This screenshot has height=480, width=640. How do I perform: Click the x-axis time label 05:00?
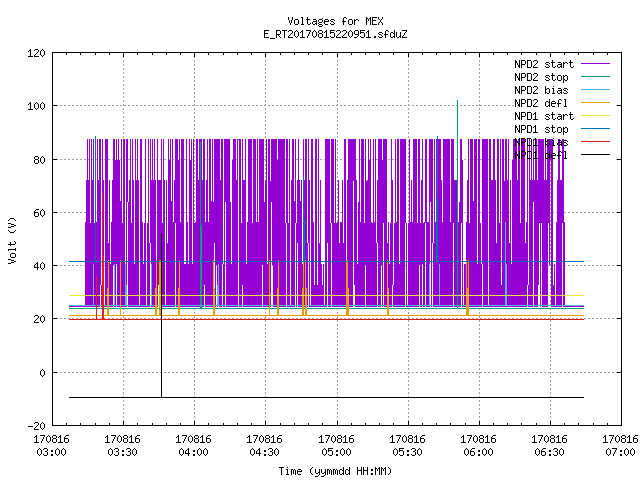tap(336, 453)
